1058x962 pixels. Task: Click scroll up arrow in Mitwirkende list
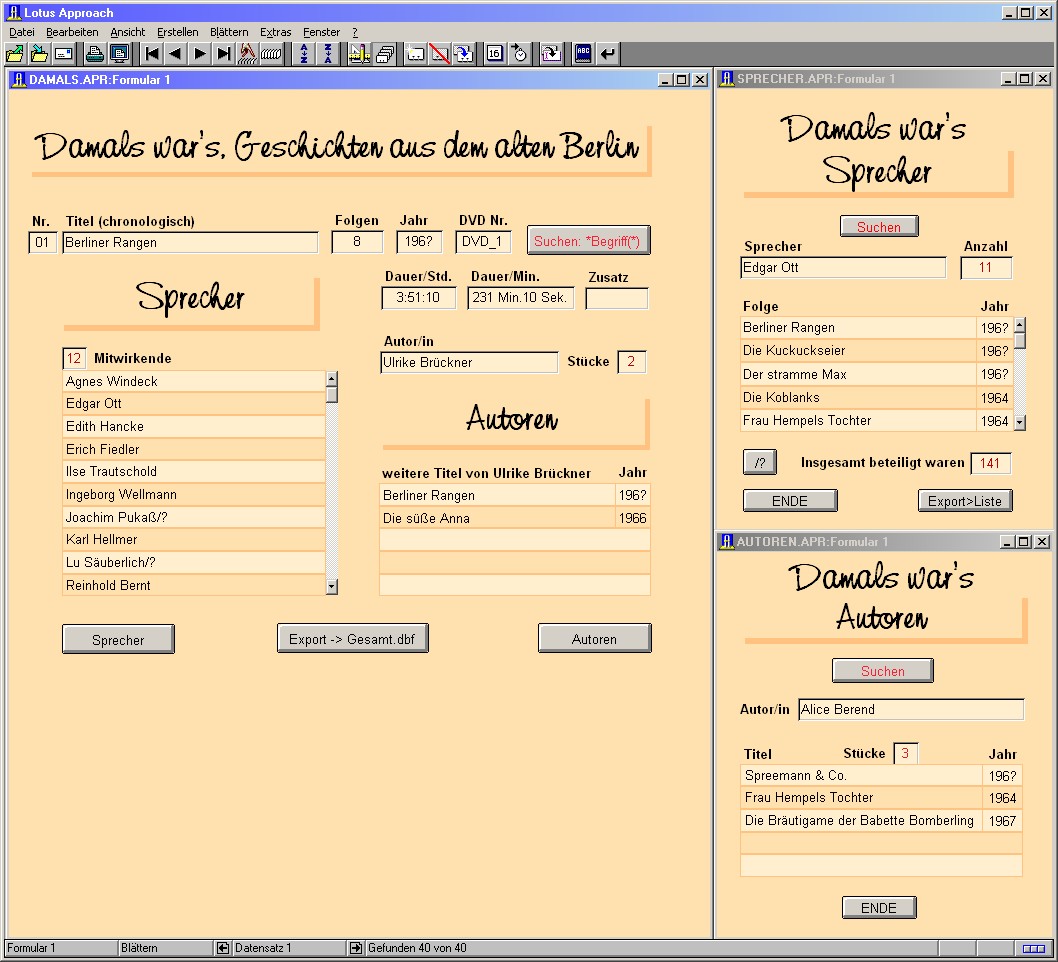click(331, 378)
